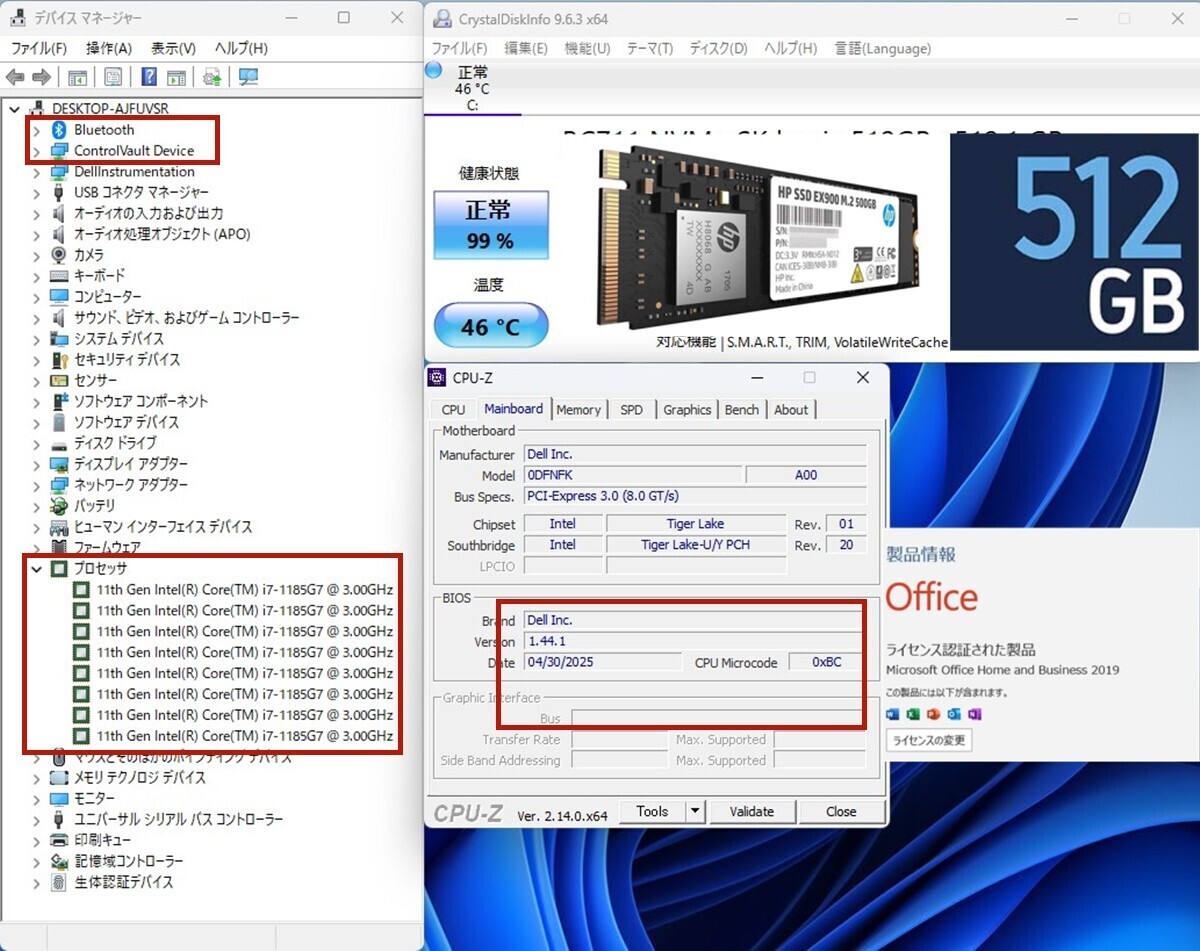Select the USB コネクタ マネージャー entry
This screenshot has height=951, width=1200.
click(x=142, y=192)
